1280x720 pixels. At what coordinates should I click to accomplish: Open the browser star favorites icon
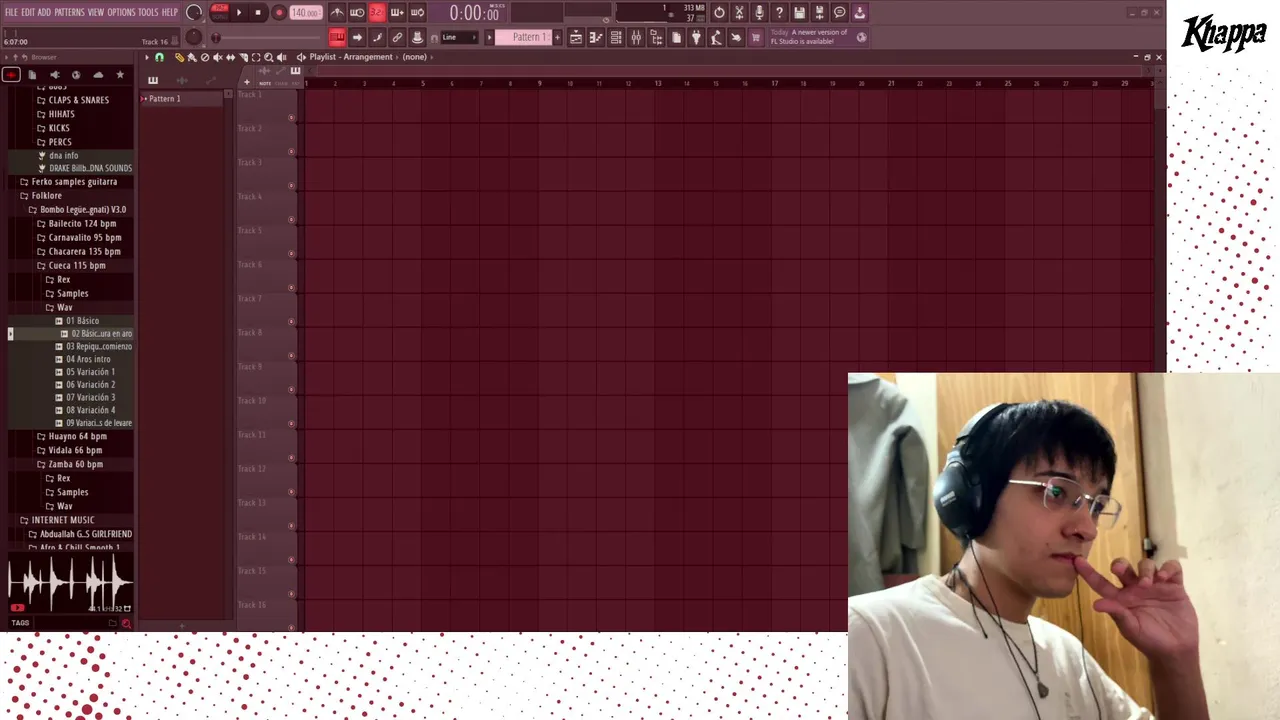tap(120, 75)
